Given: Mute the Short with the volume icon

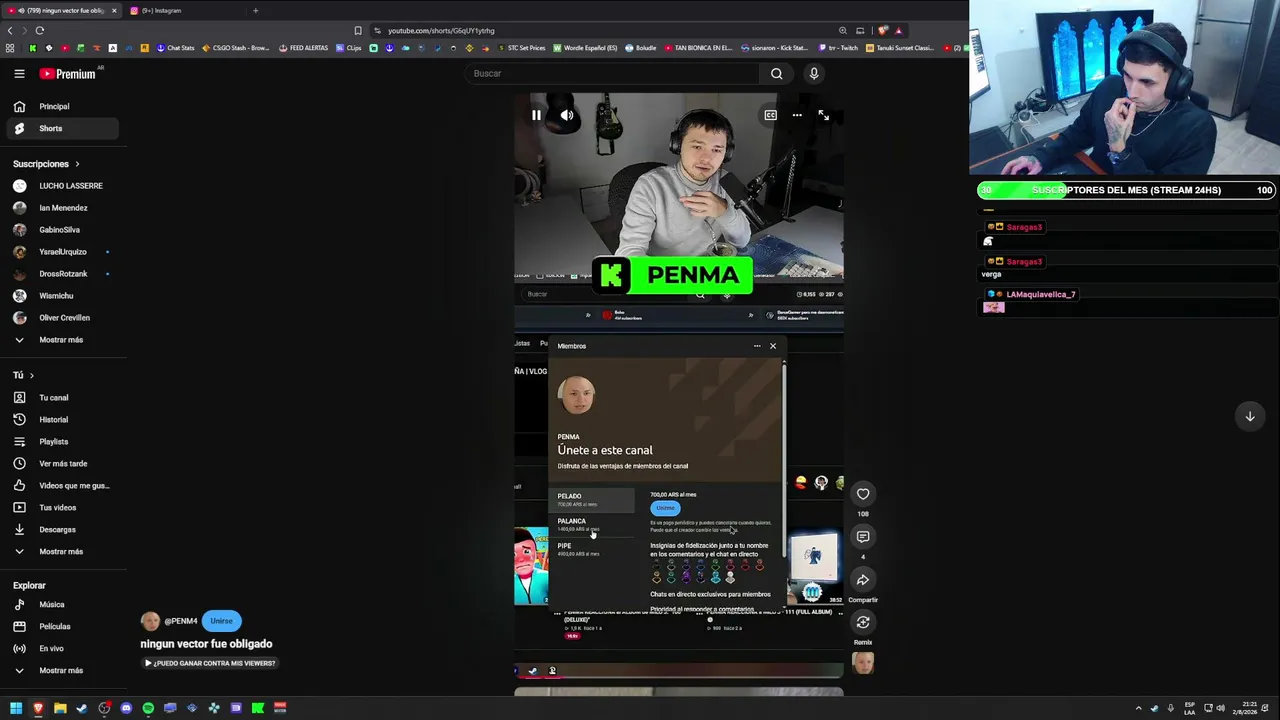Looking at the screenshot, I should pyautogui.click(x=567, y=115).
